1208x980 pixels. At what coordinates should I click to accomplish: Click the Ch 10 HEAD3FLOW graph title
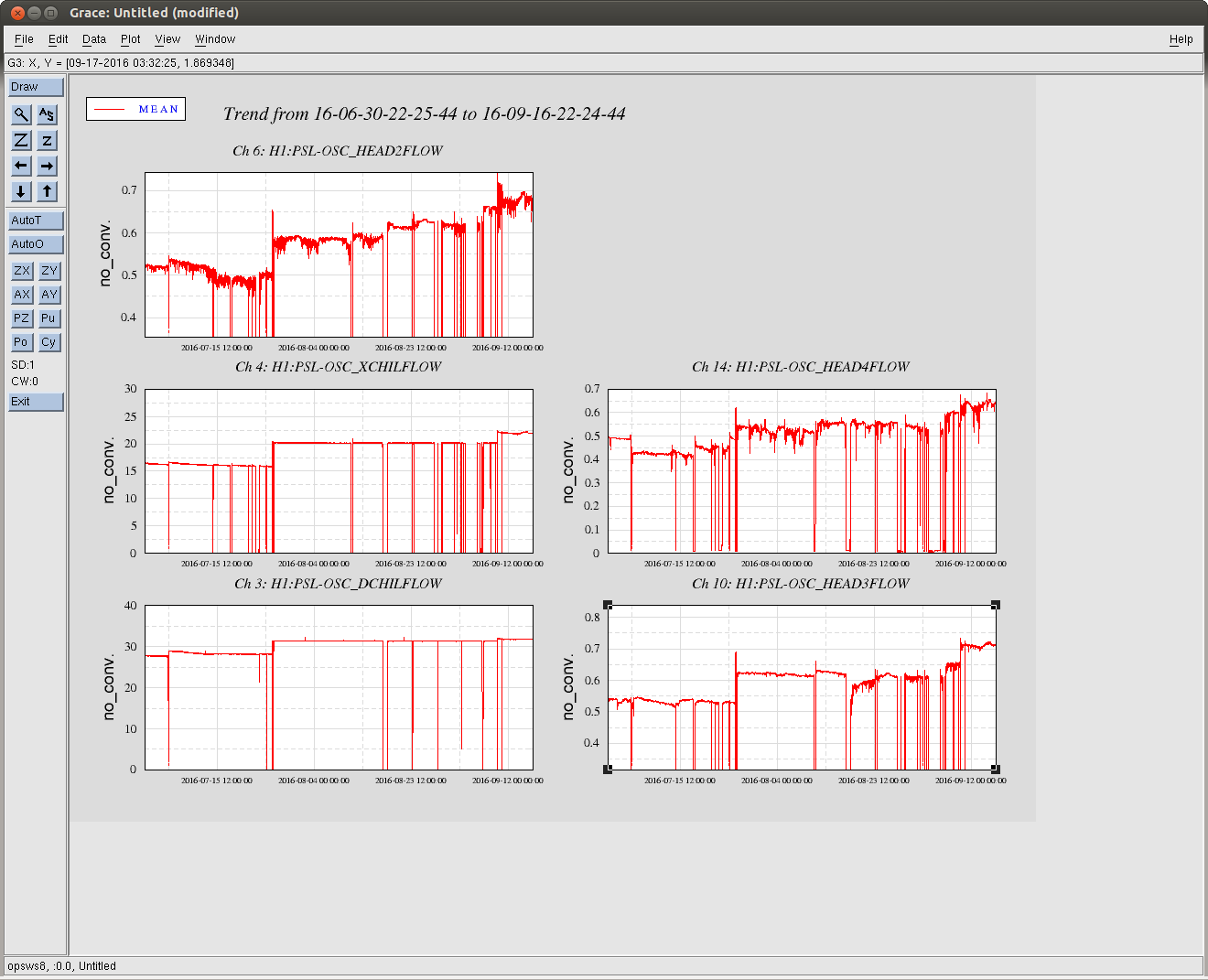point(801,584)
